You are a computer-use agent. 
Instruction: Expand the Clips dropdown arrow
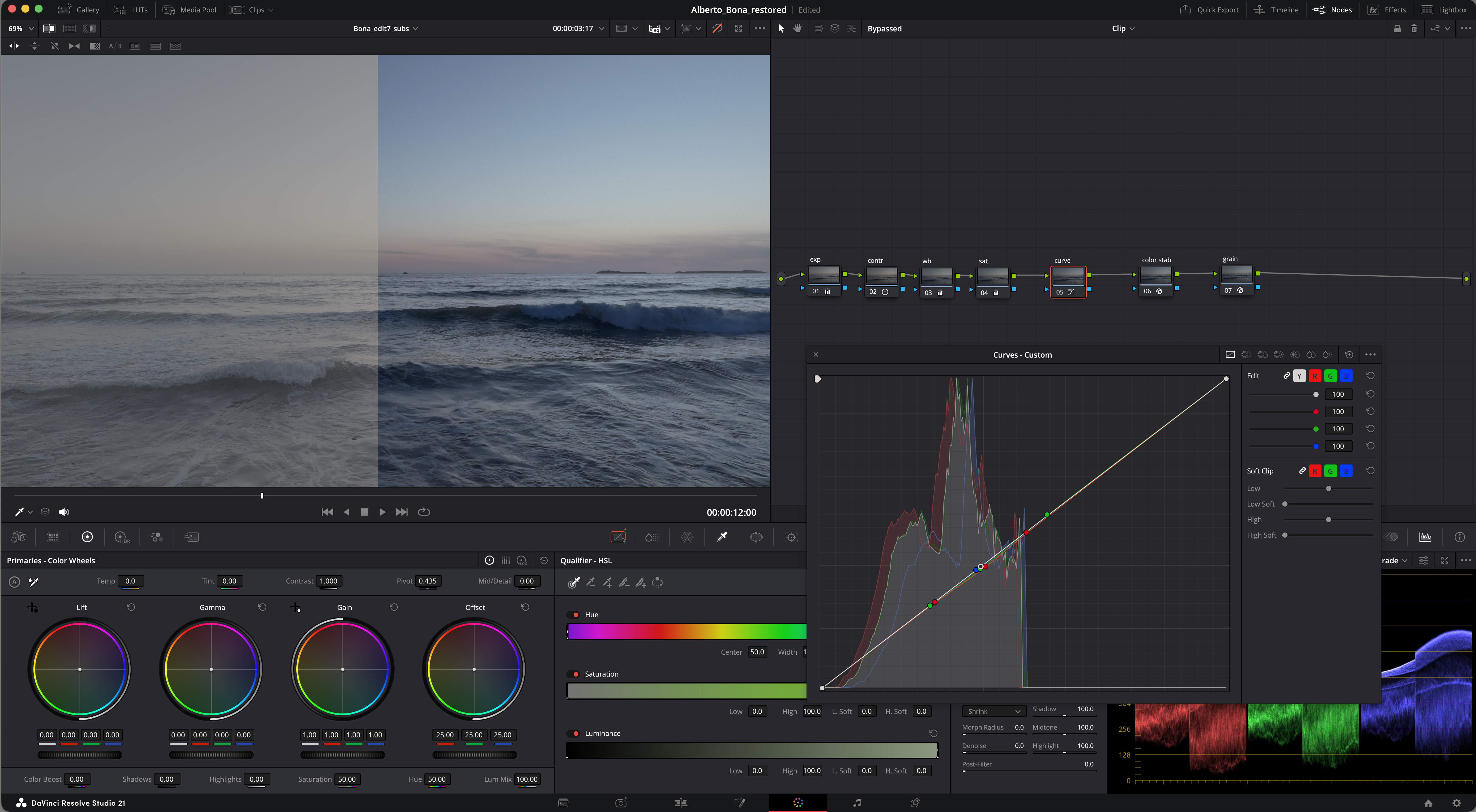(x=271, y=10)
